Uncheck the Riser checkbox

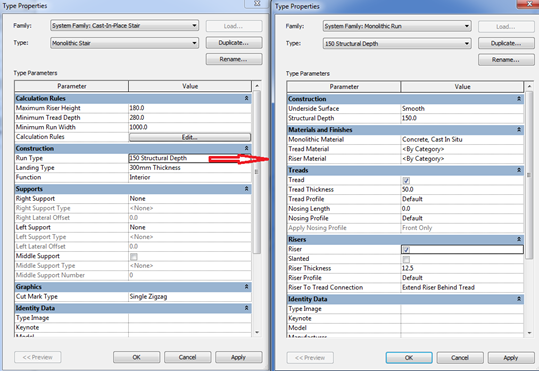point(406,250)
